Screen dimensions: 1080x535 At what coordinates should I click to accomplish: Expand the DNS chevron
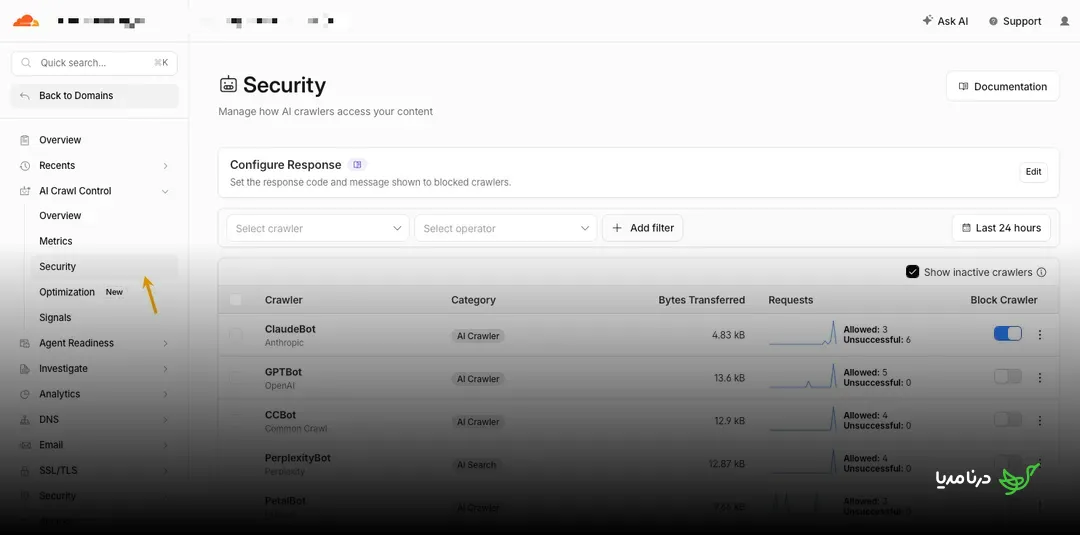pyautogui.click(x=165, y=419)
